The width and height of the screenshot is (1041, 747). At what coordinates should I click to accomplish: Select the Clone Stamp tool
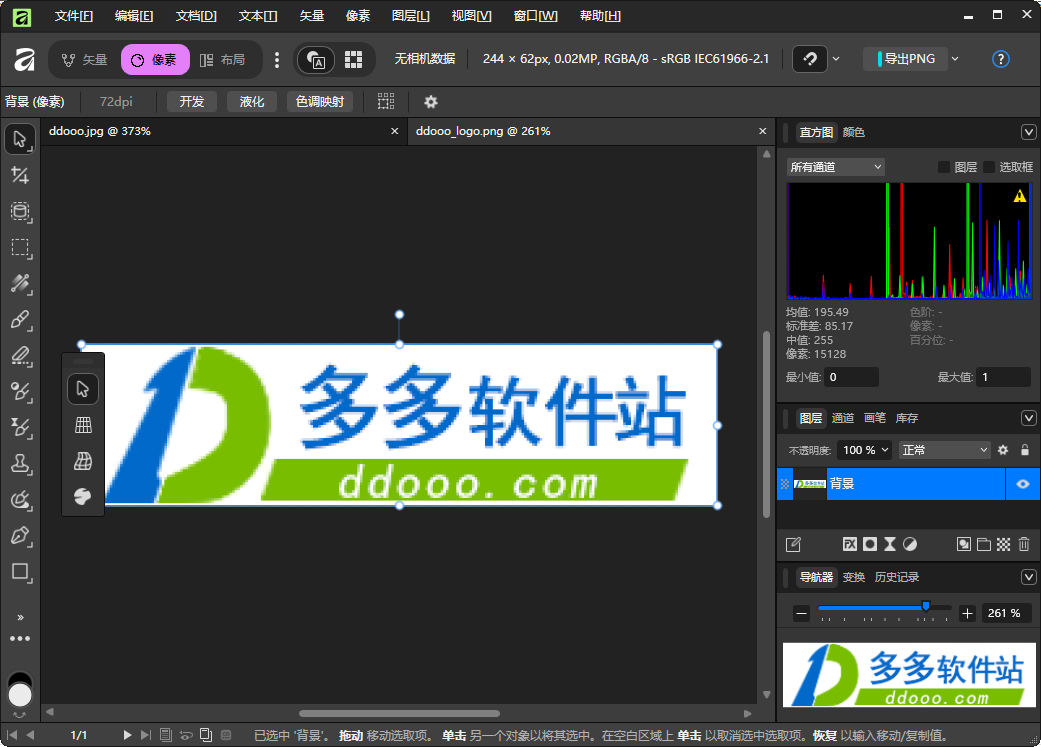click(20, 464)
